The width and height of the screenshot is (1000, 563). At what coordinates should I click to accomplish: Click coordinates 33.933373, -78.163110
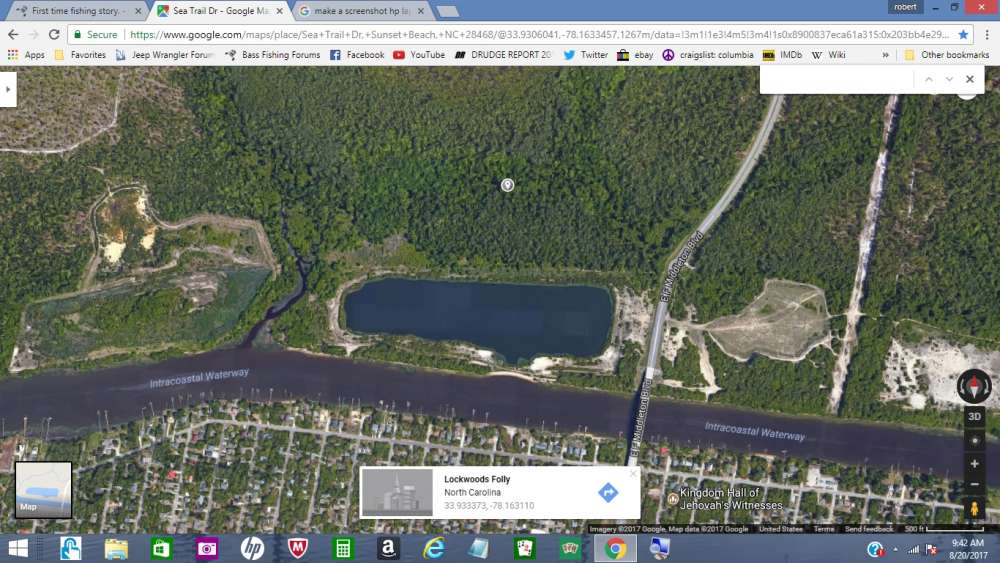pos(489,506)
